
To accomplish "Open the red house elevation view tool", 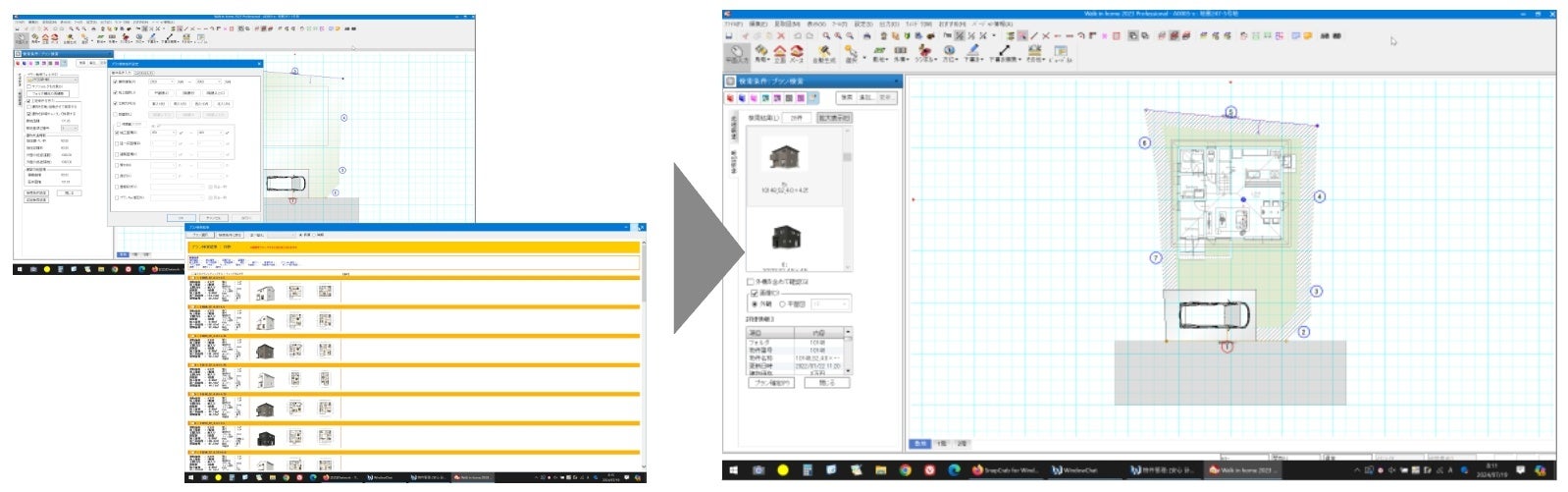I will (780, 52).
